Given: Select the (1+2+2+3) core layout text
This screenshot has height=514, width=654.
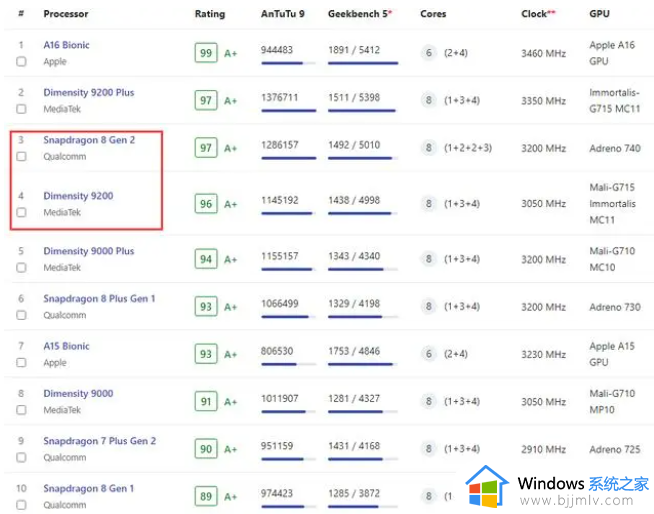Looking at the screenshot, I should tap(468, 148).
